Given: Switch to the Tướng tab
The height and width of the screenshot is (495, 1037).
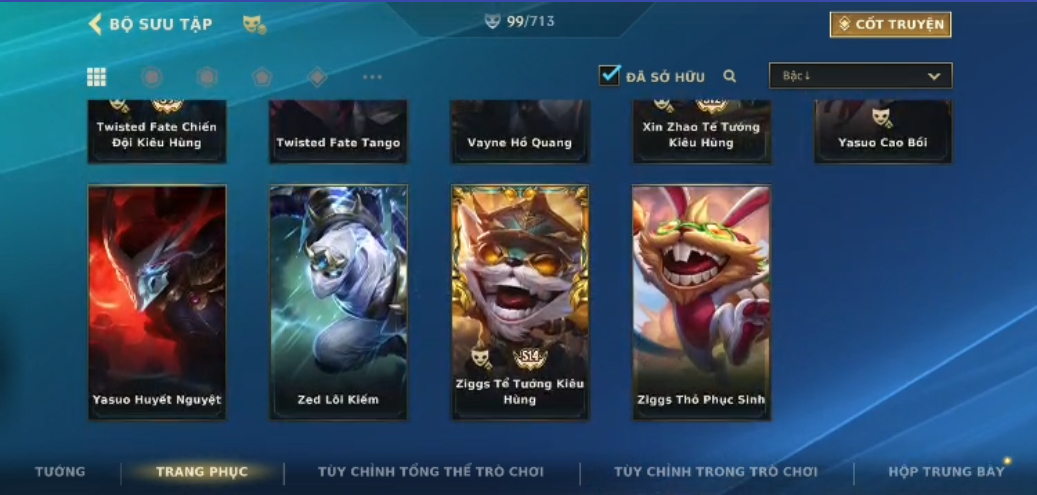Looking at the screenshot, I should coord(60,472).
